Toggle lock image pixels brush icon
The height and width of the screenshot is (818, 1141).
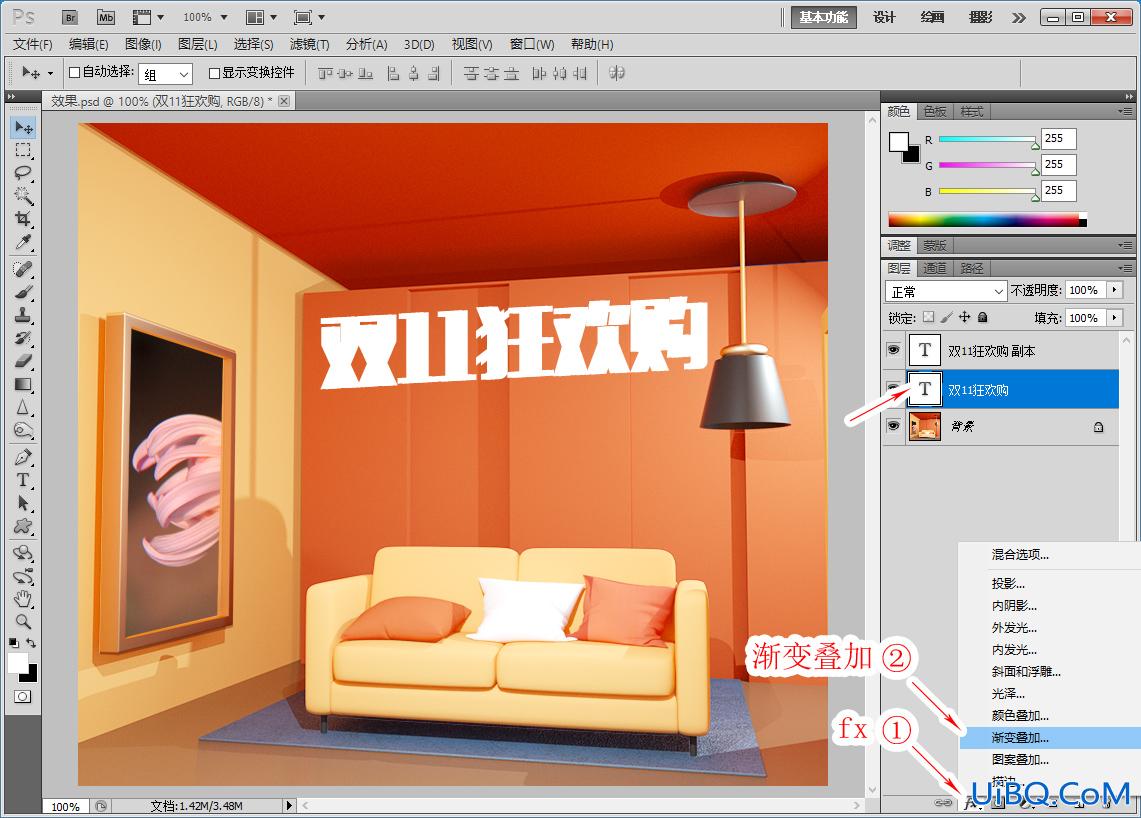pos(947,317)
